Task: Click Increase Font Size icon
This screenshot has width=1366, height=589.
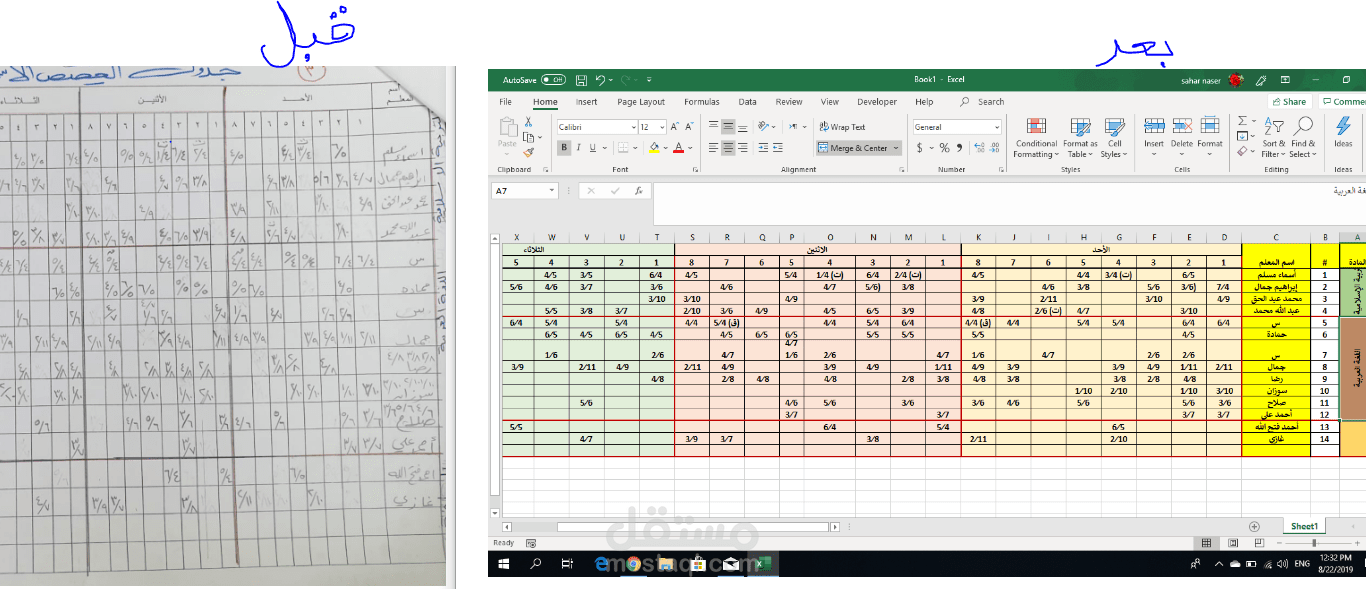Action: 675,127
